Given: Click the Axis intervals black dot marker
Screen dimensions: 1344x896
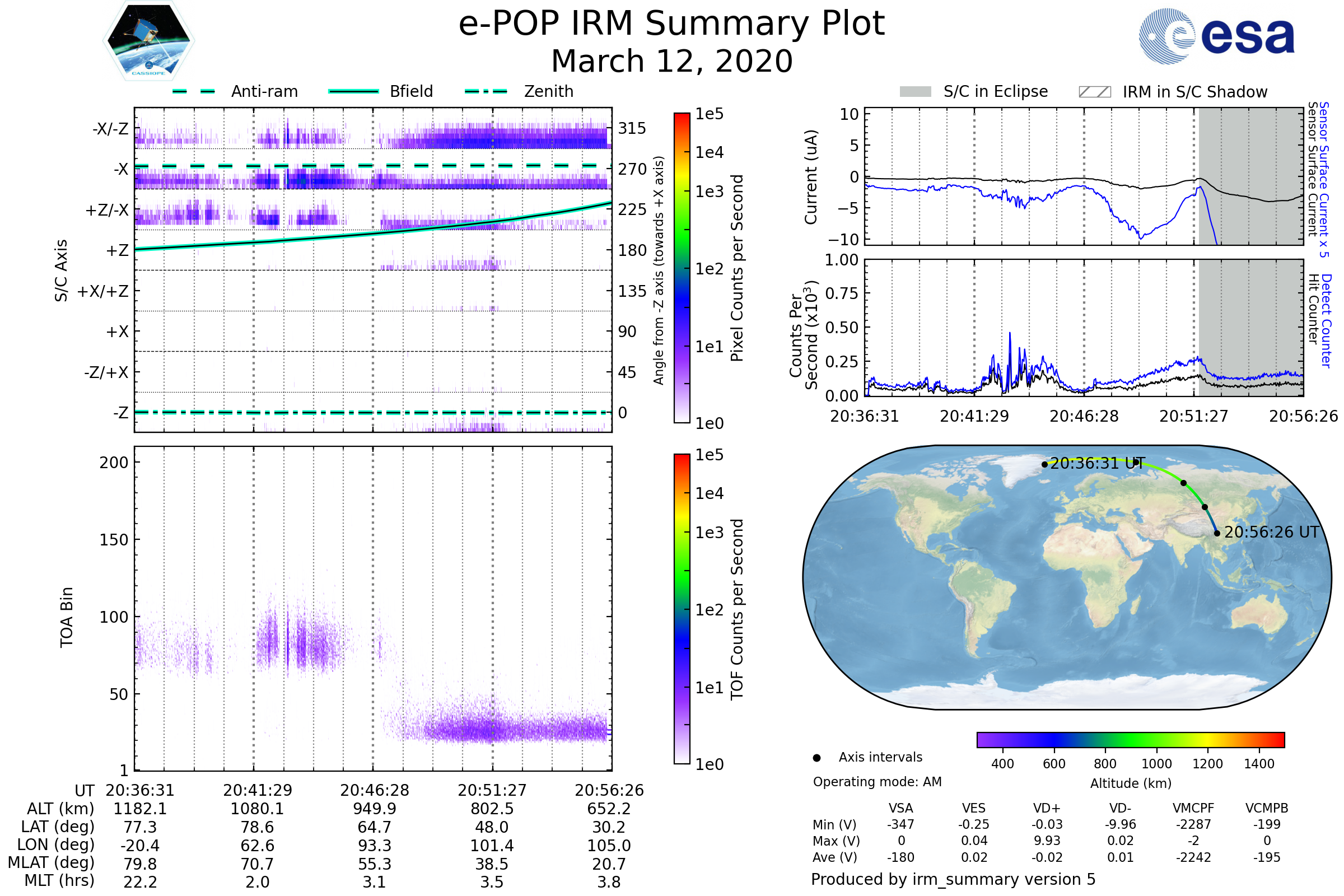Looking at the screenshot, I should click(x=816, y=758).
